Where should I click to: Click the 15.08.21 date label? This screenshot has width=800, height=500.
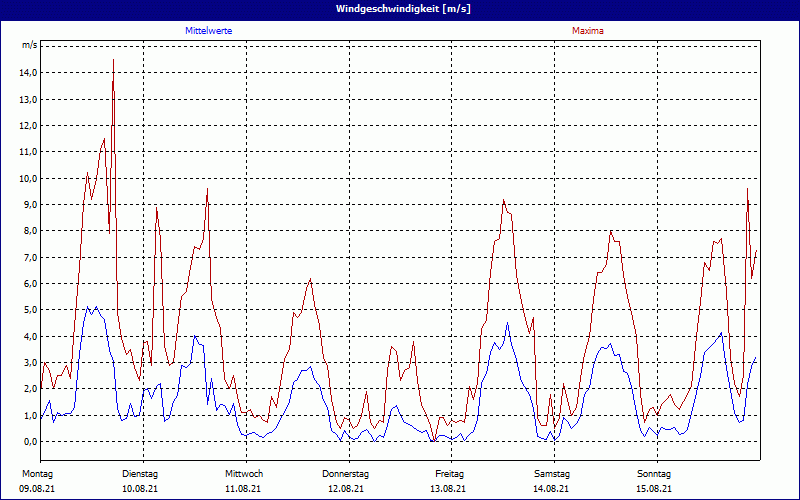click(655, 489)
